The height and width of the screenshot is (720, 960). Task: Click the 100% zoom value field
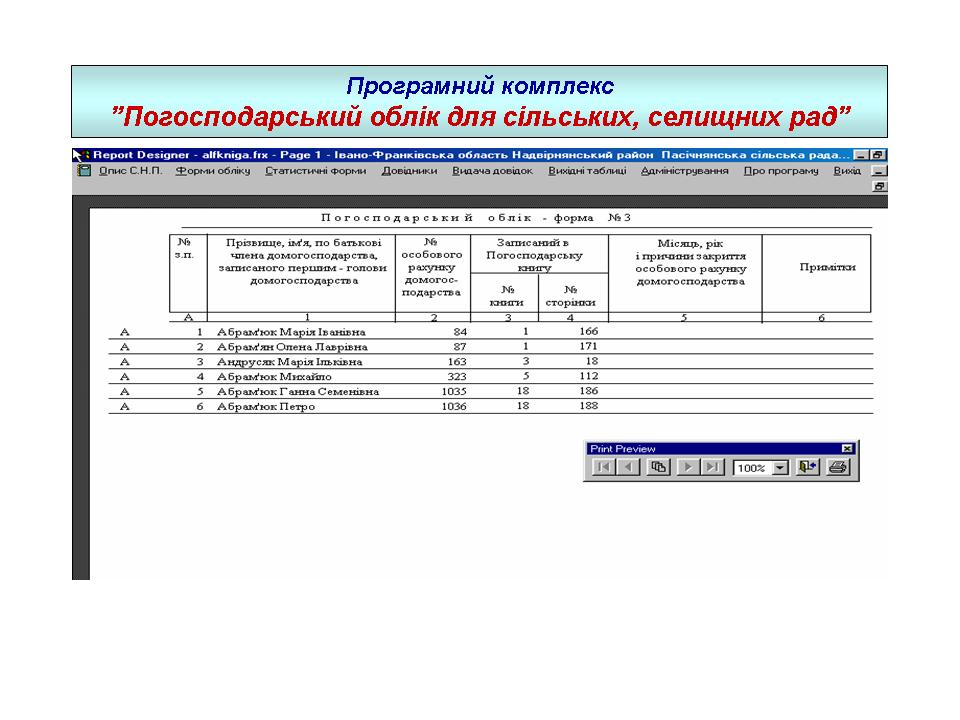coord(752,468)
